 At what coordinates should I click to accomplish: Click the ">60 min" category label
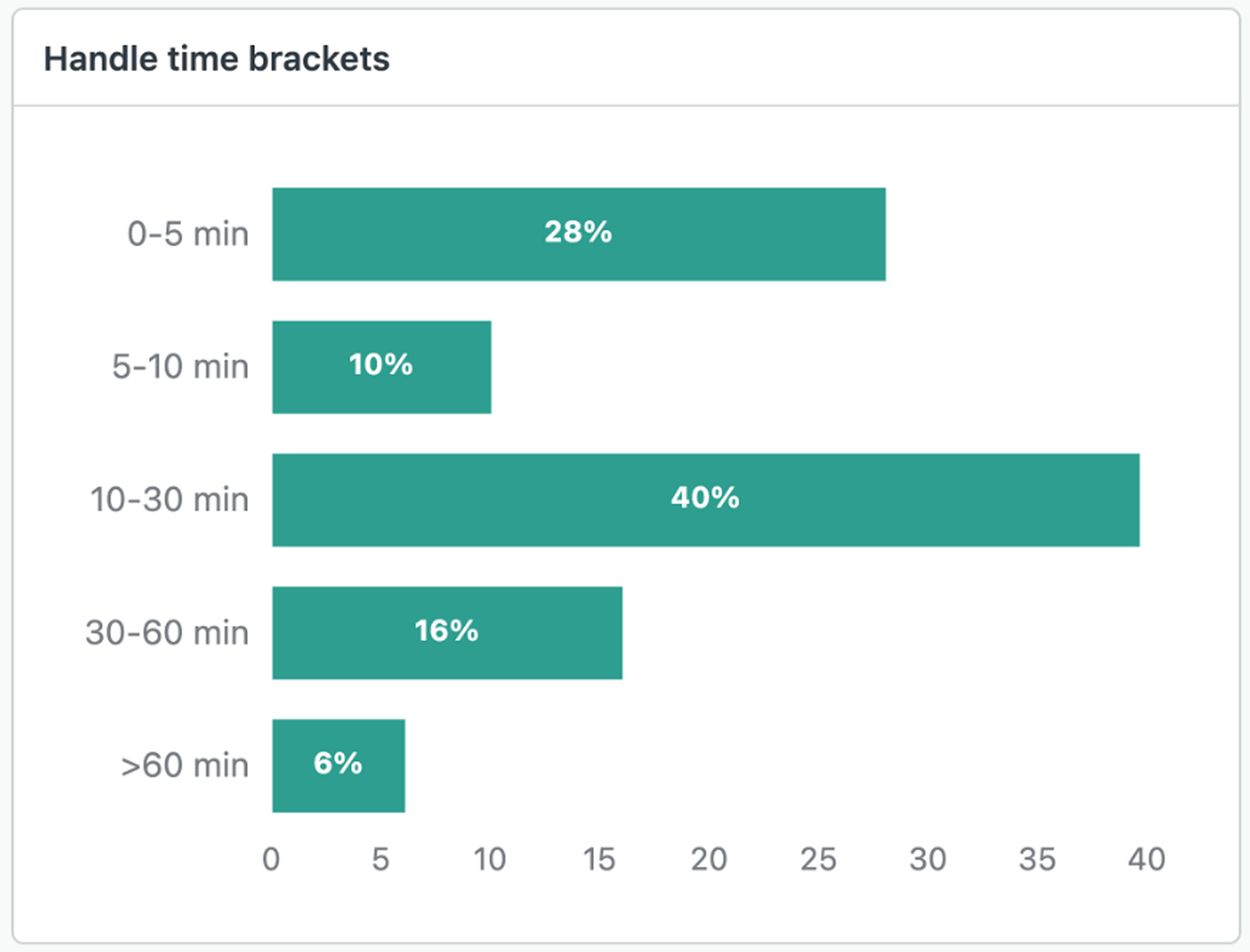[185, 765]
